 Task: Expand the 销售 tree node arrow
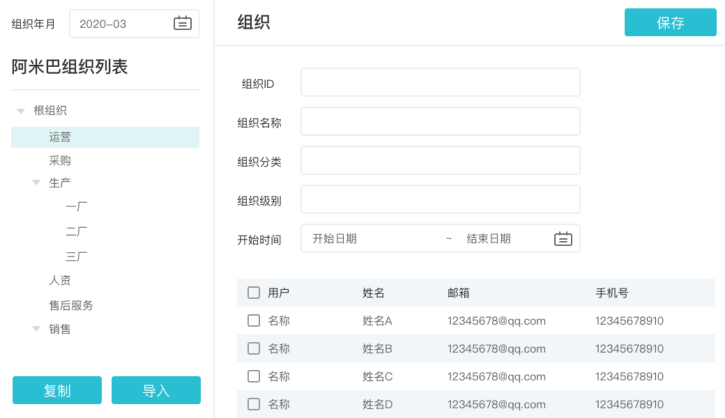click(x=37, y=329)
